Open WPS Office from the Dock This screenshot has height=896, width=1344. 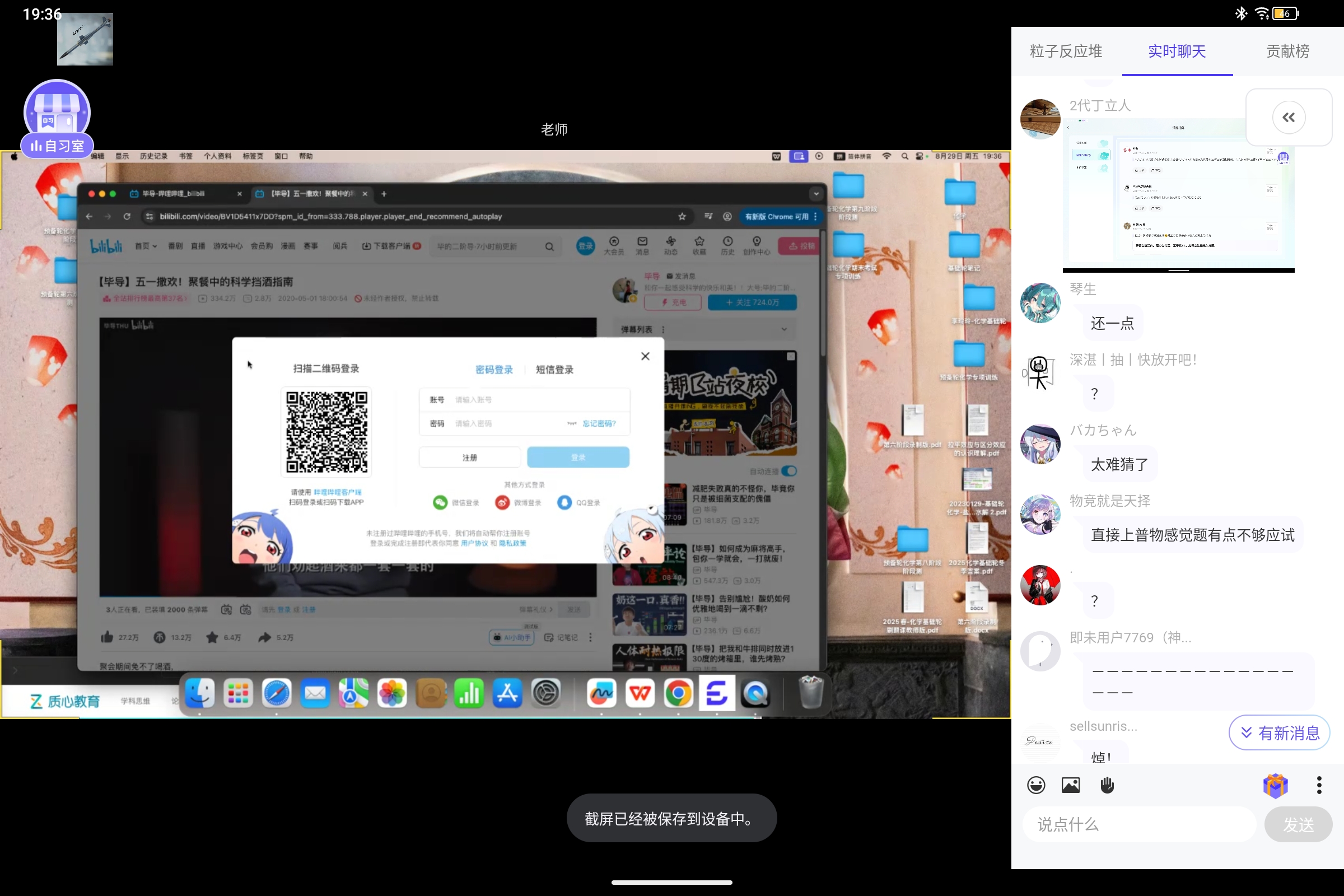(640, 694)
